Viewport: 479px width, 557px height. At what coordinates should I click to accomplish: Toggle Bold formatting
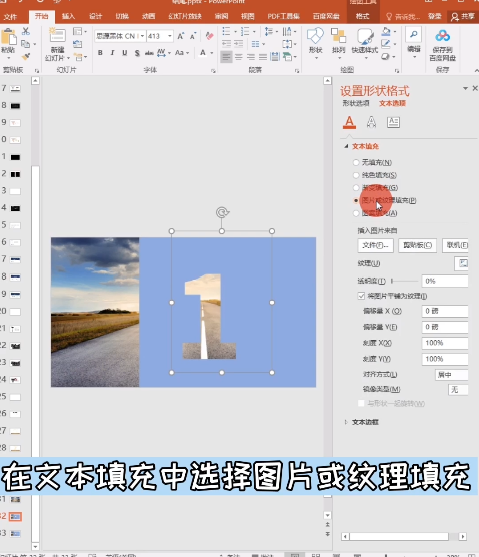pyautogui.click(x=100, y=53)
